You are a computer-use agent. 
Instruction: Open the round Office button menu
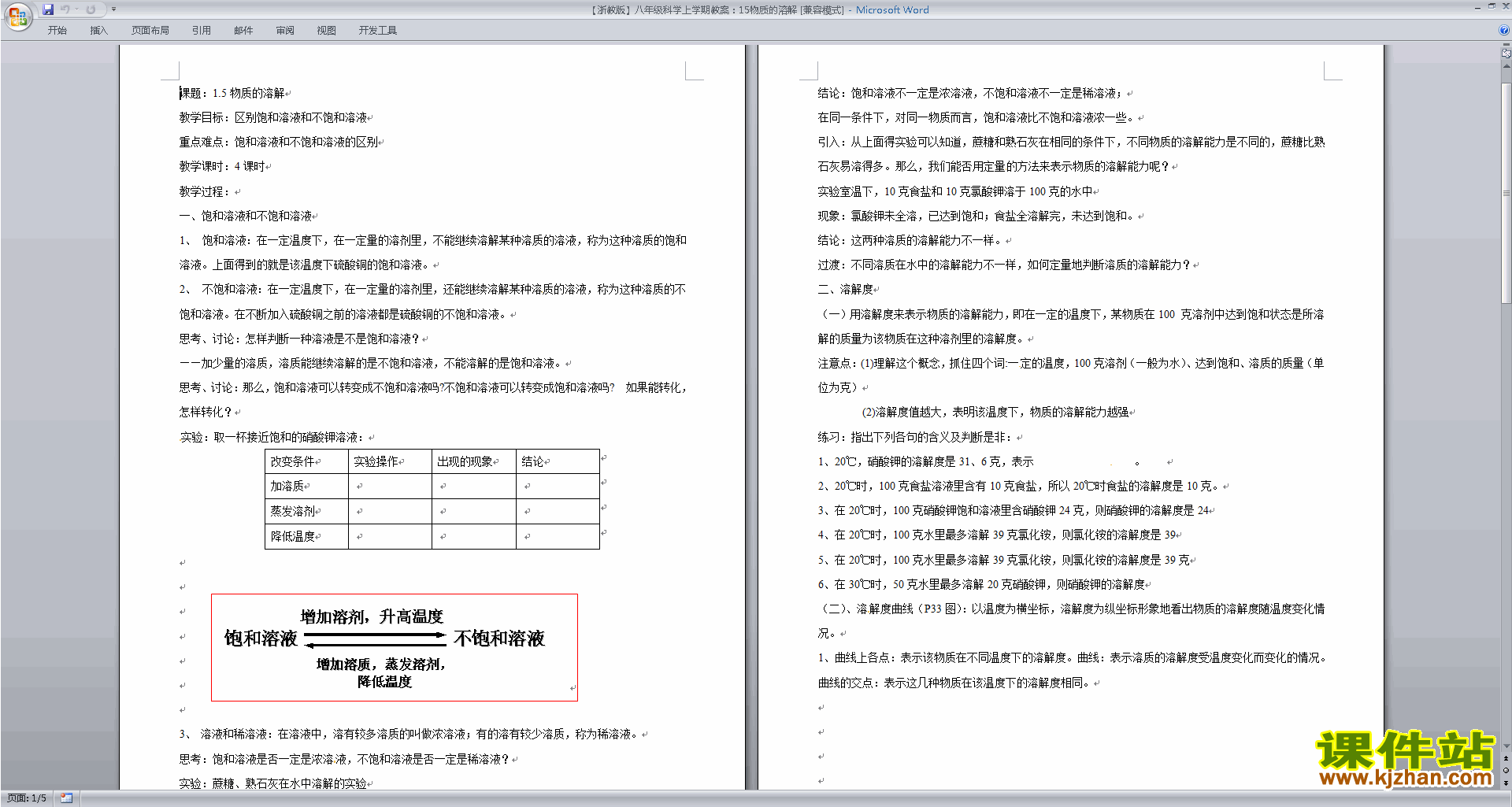point(17,17)
